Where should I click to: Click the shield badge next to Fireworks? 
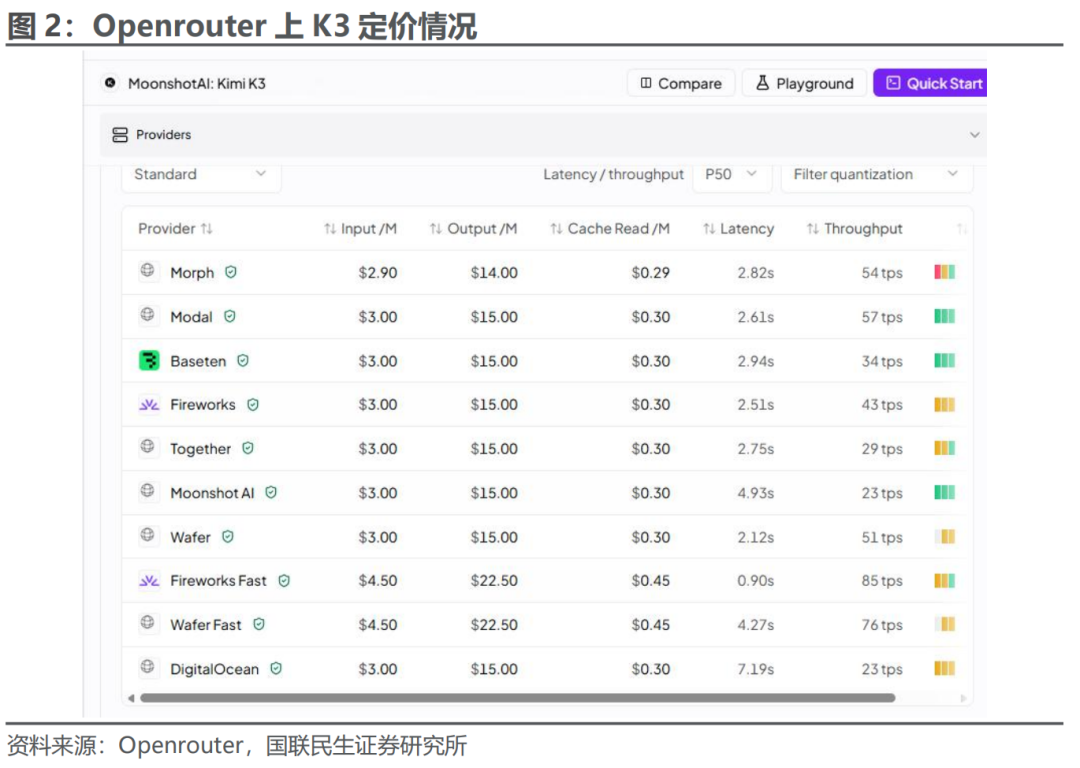[x=253, y=404]
